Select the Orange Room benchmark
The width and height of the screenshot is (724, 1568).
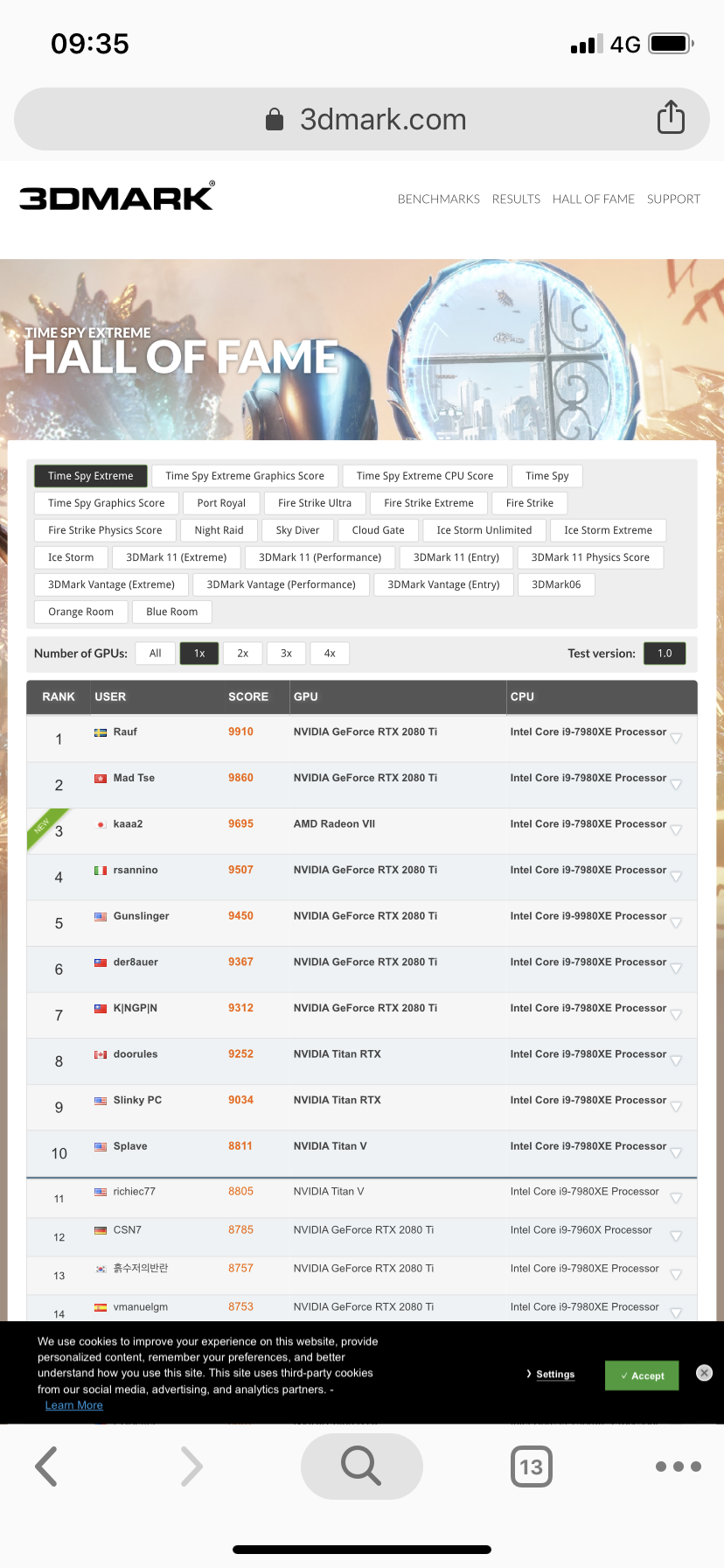[x=80, y=612]
